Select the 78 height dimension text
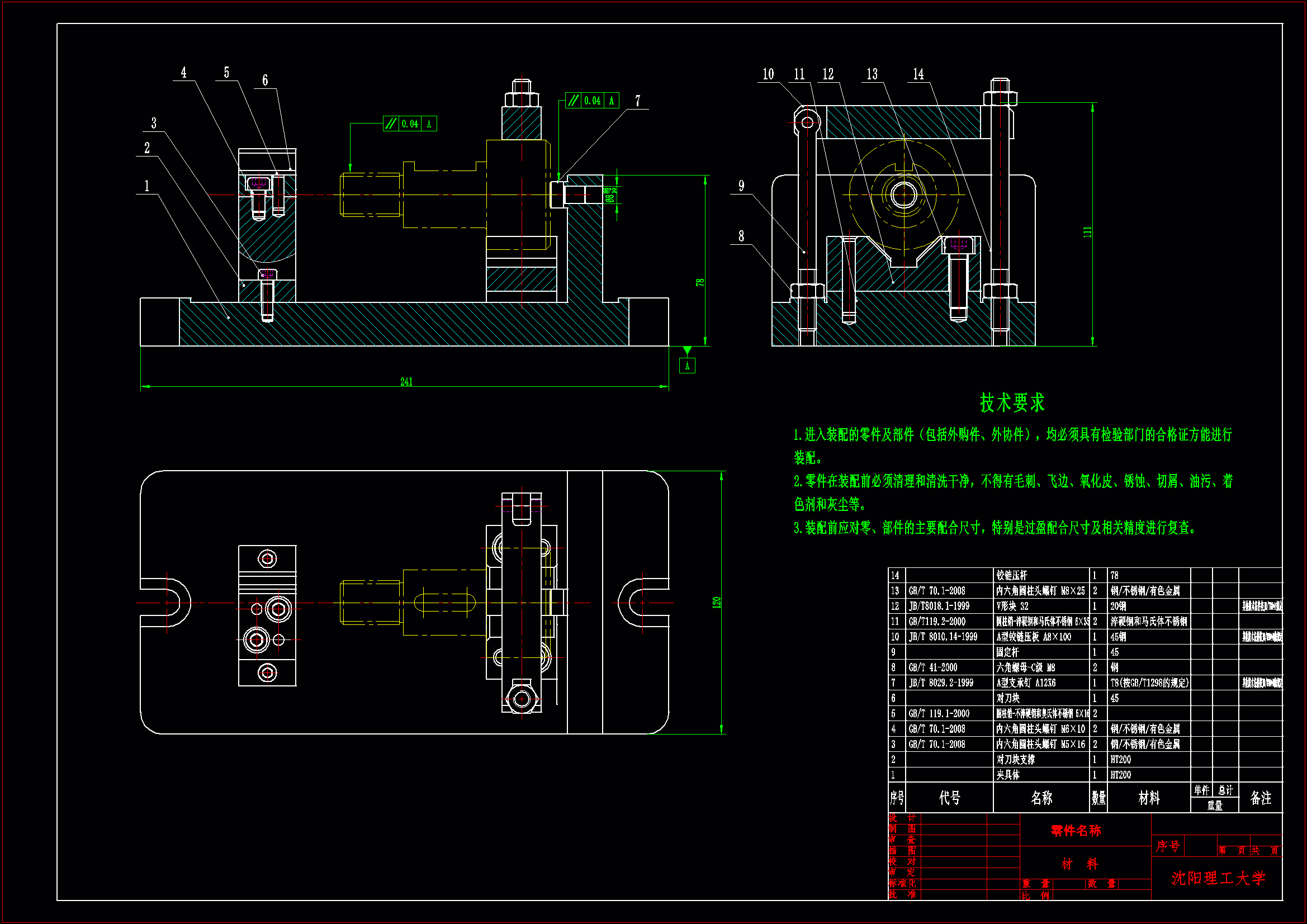 [699, 282]
